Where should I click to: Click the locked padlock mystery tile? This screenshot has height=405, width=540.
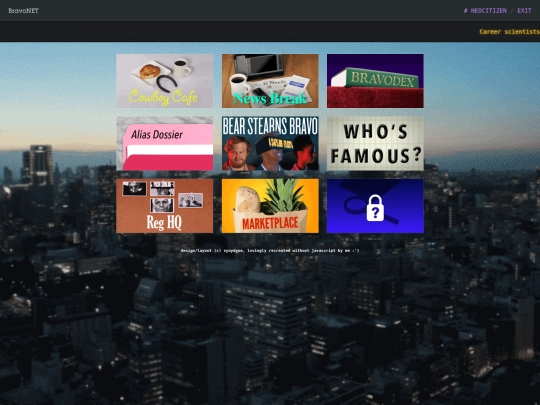click(375, 206)
